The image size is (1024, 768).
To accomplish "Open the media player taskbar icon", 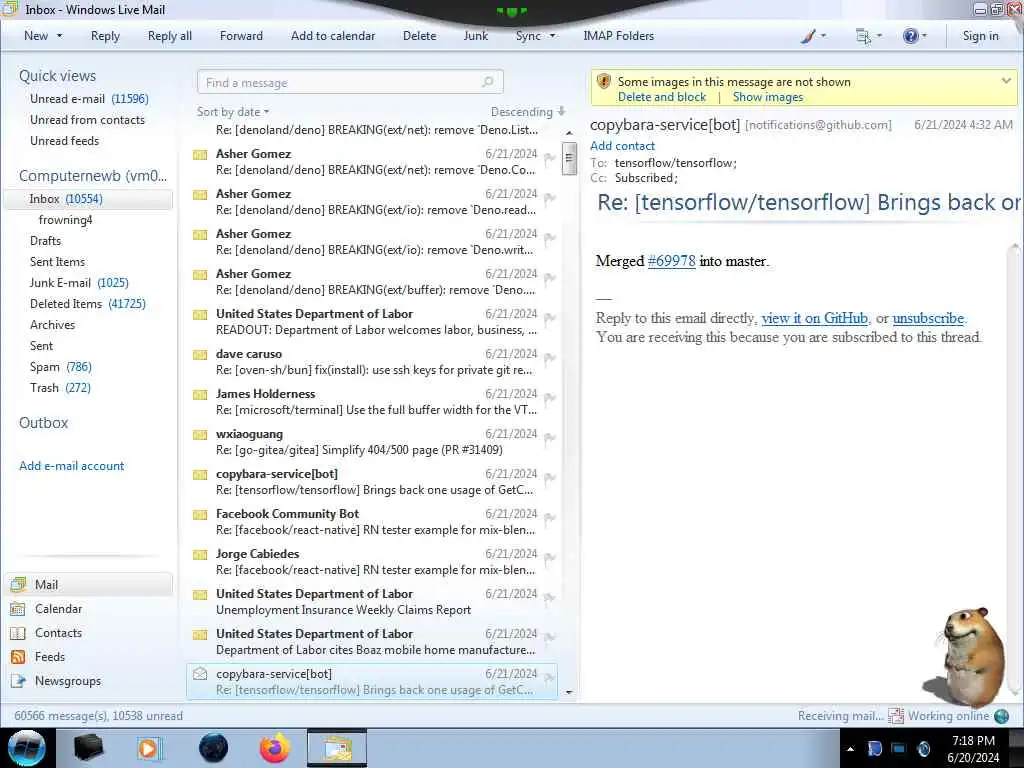I will pos(148,748).
